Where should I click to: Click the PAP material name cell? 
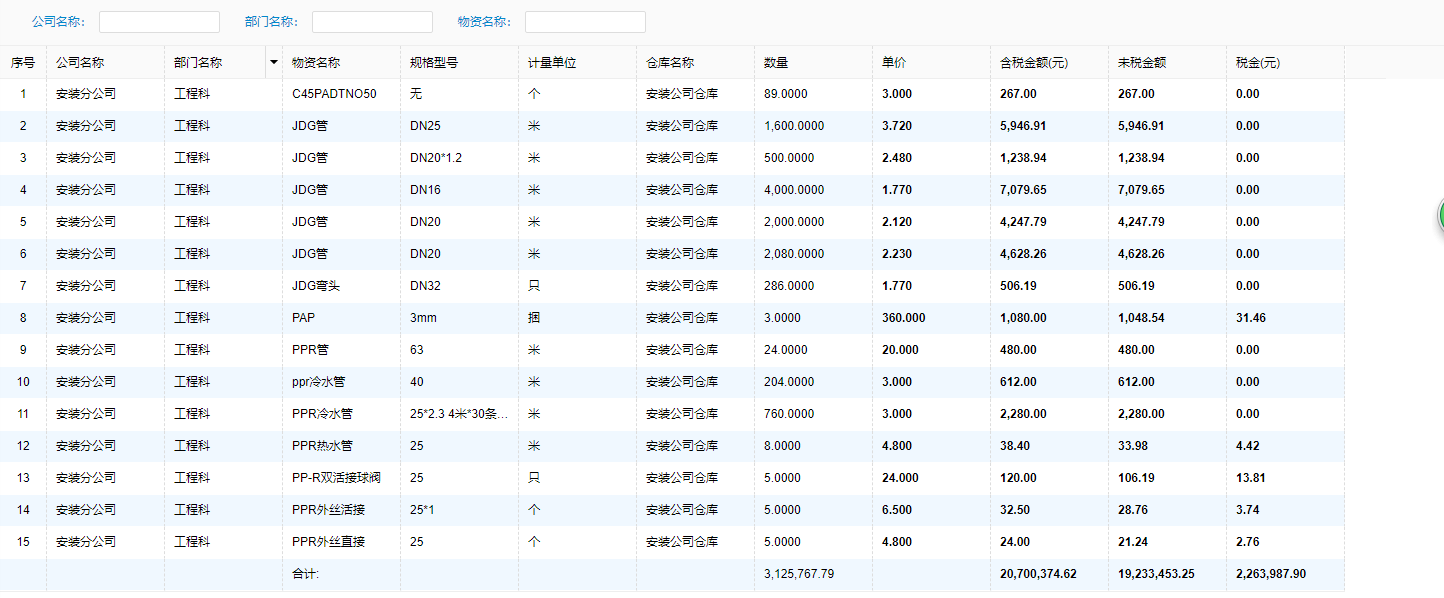341,318
